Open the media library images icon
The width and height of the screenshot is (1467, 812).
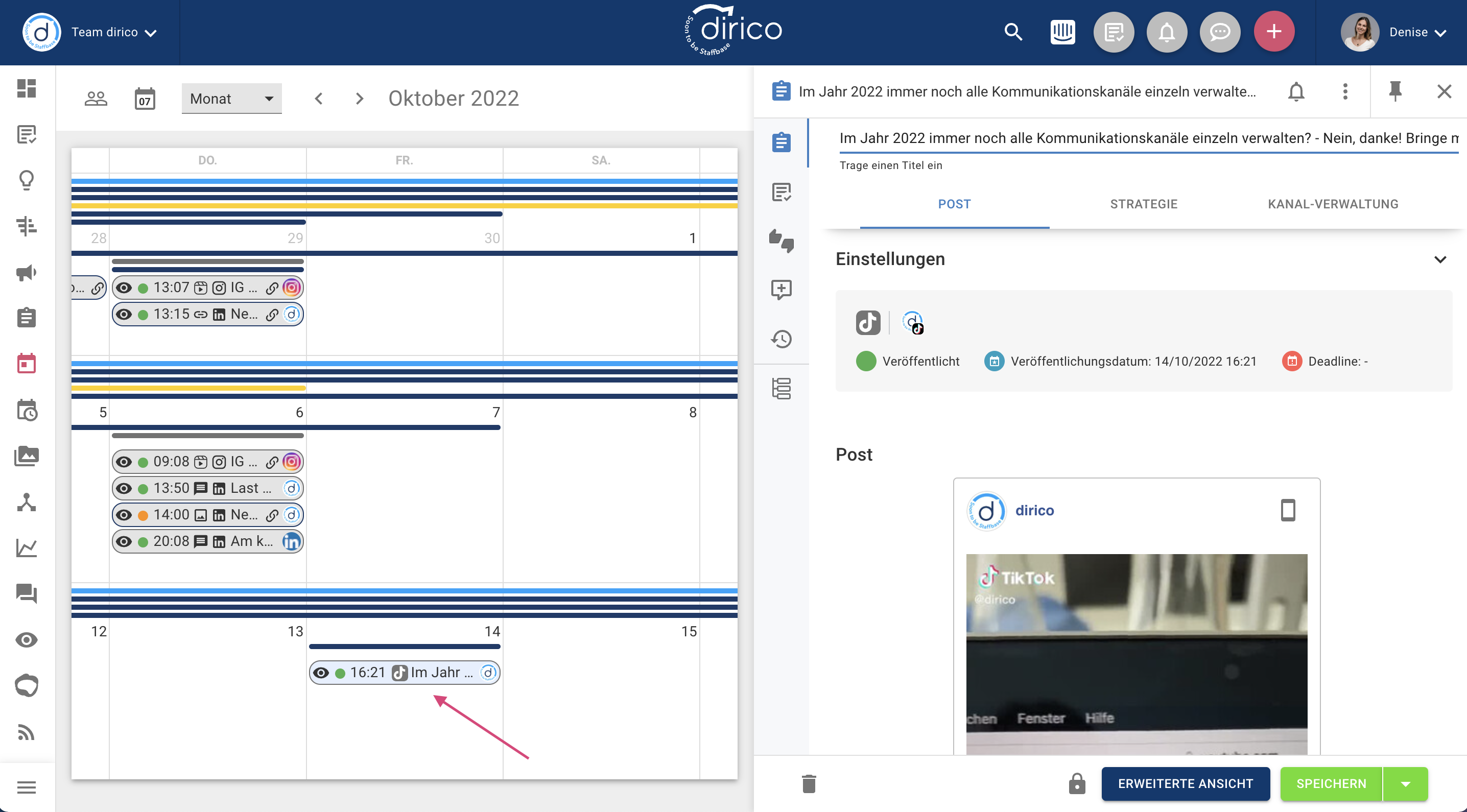tap(27, 456)
